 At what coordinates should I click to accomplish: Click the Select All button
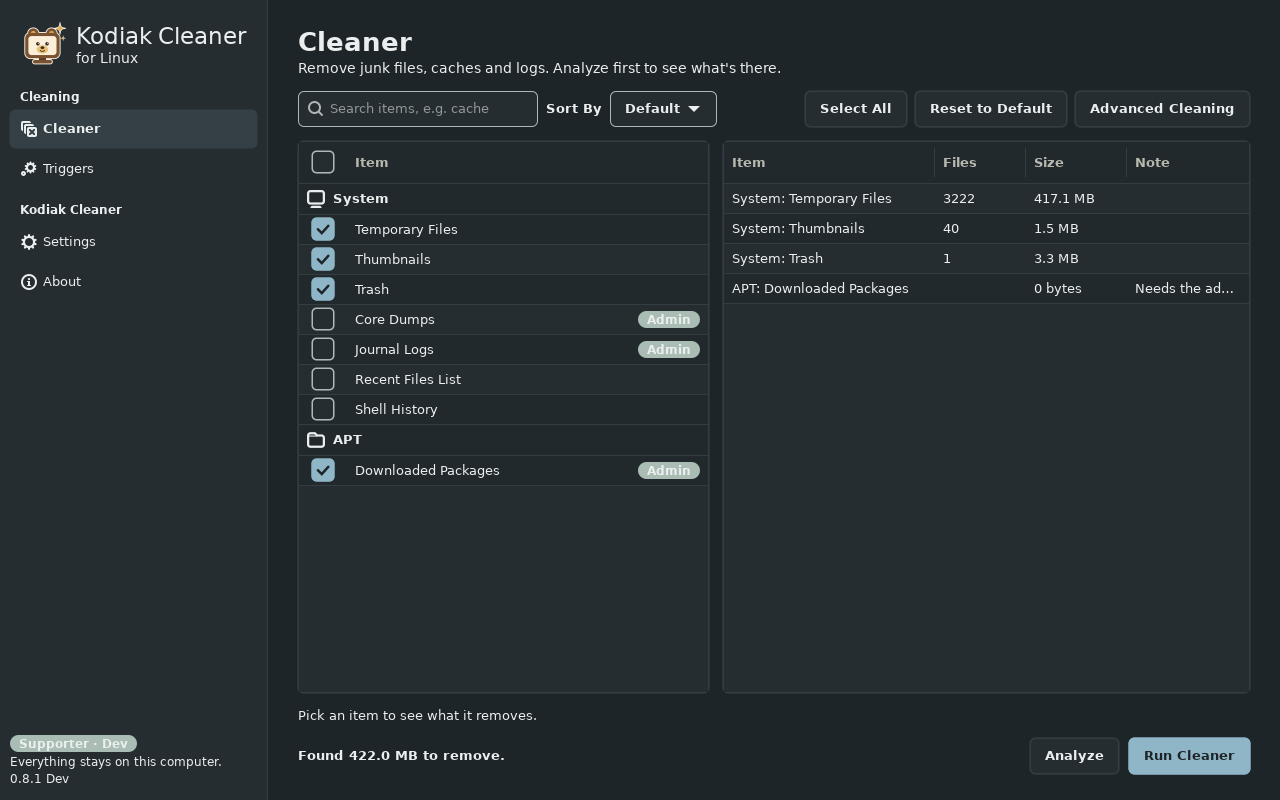(855, 109)
